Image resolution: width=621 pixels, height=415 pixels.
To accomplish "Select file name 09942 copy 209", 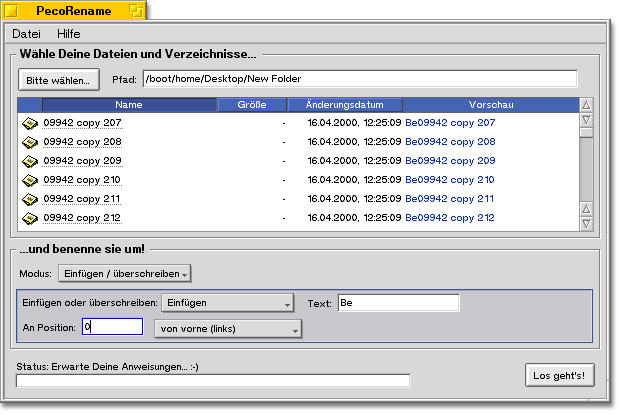I will click(x=82, y=161).
